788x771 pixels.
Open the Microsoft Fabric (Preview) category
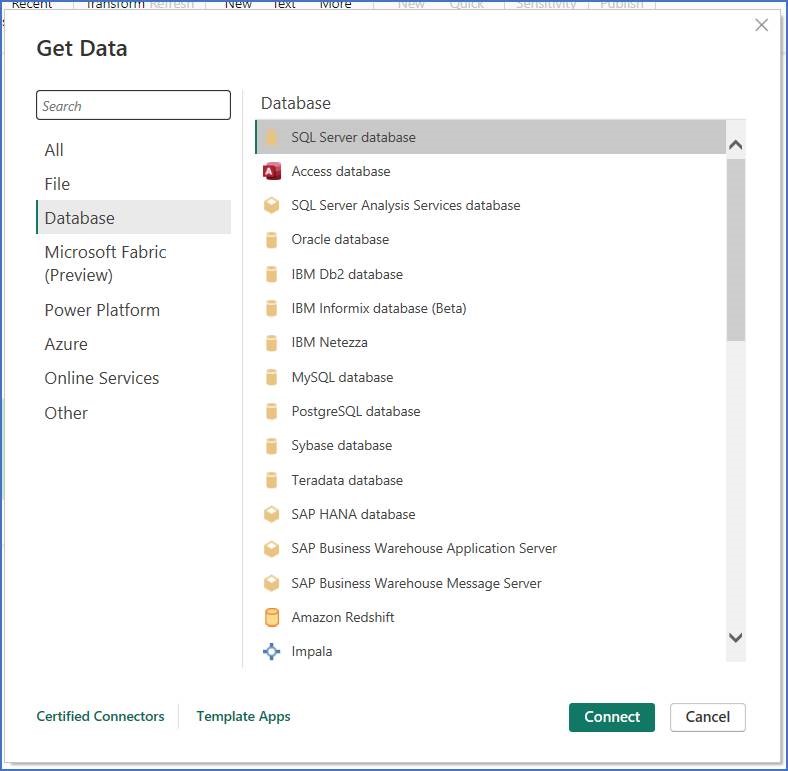point(133,263)
